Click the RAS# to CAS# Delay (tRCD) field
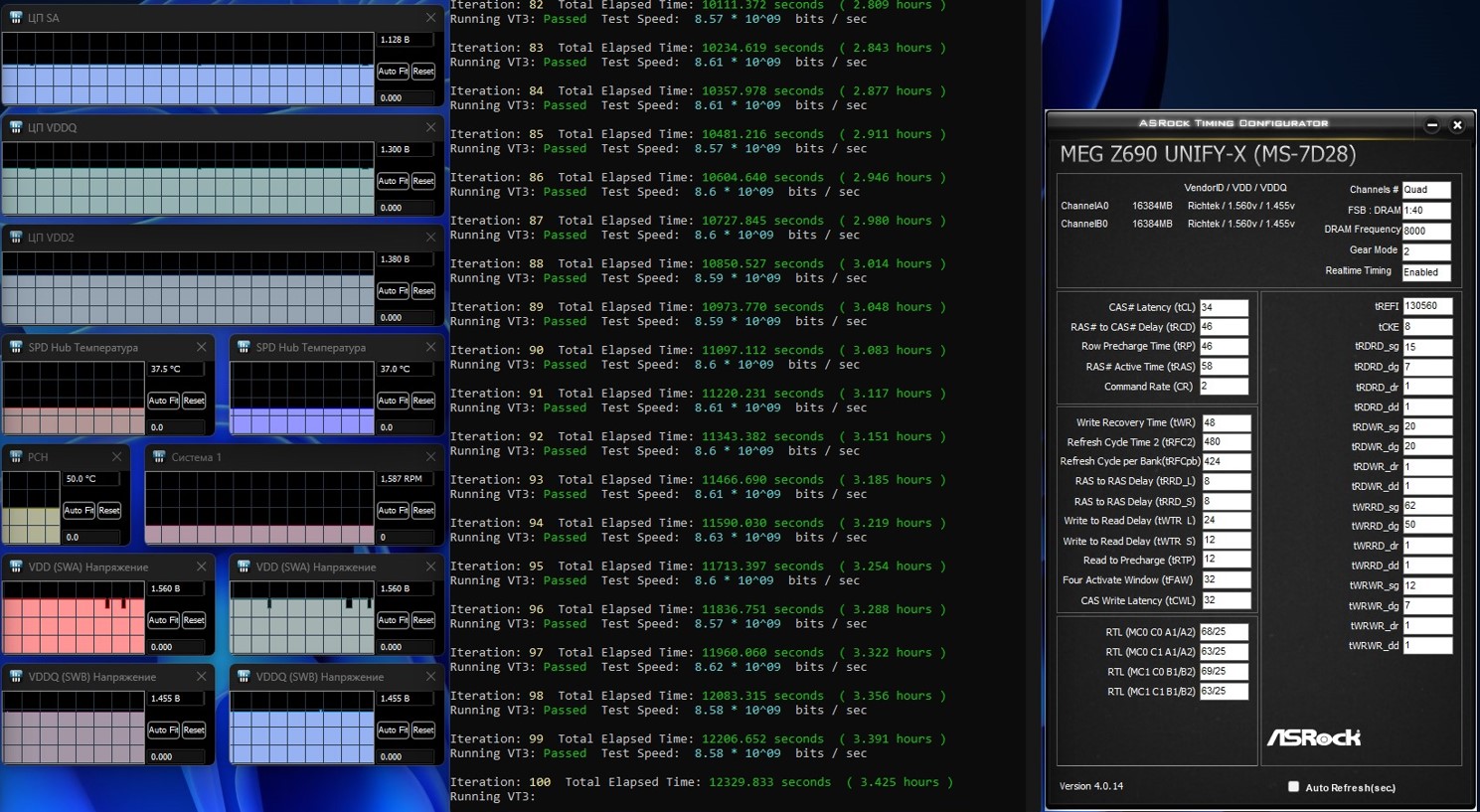 coord(1224,327)
